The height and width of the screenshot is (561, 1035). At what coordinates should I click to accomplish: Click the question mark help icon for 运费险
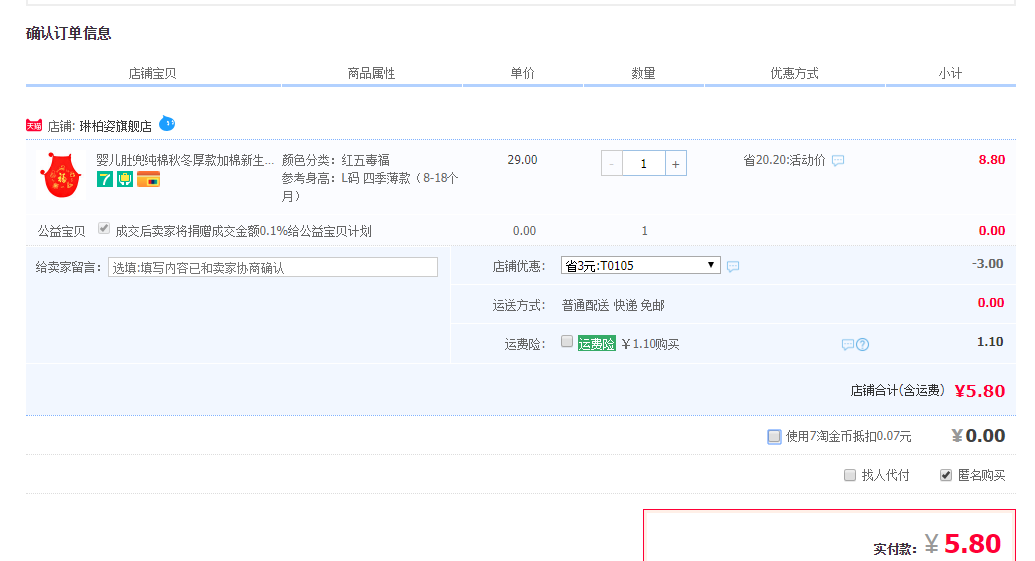tap(863, 345)
